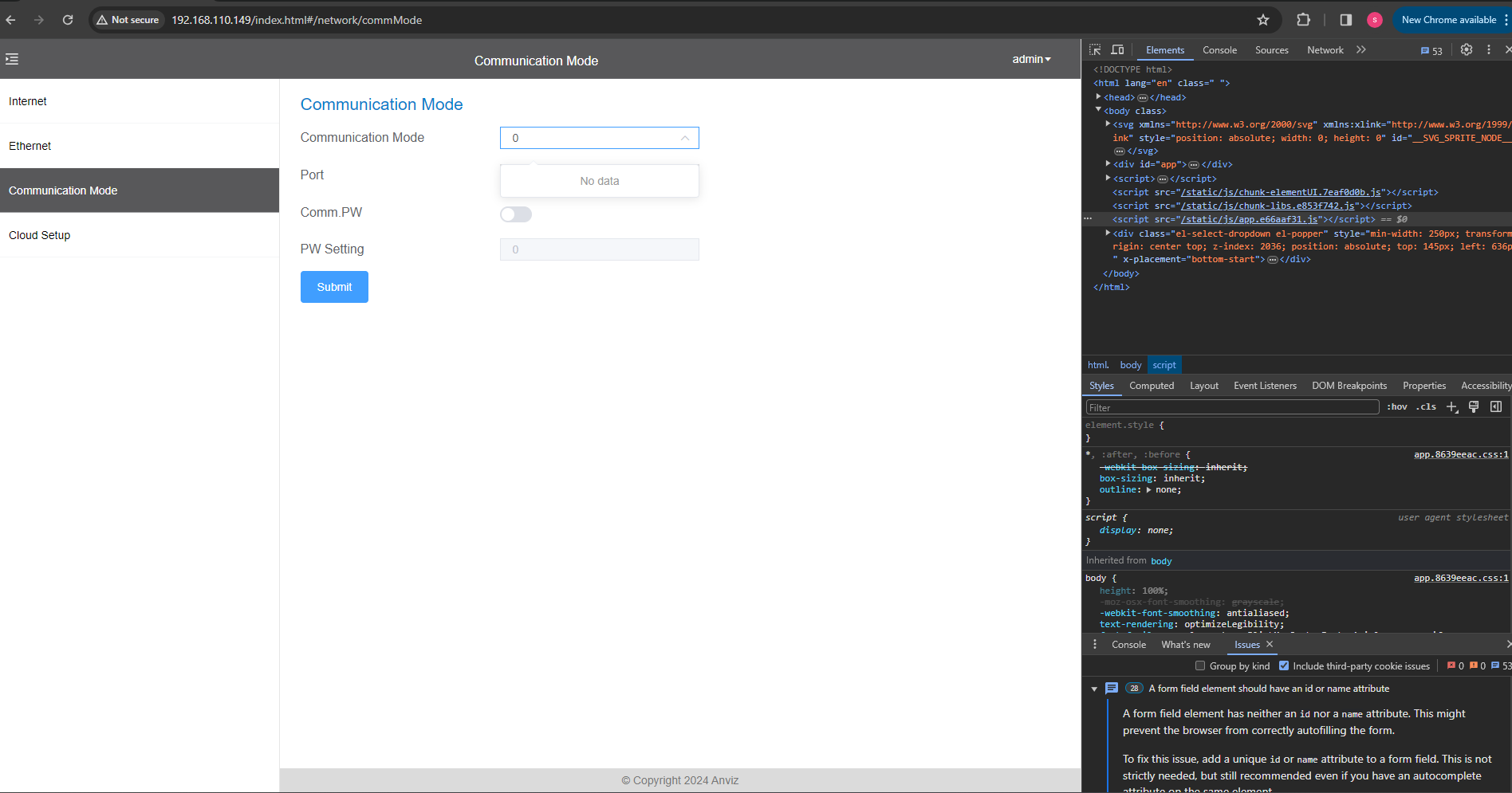Toggle the computed styles sidebar icon

tap(1496, 406)
